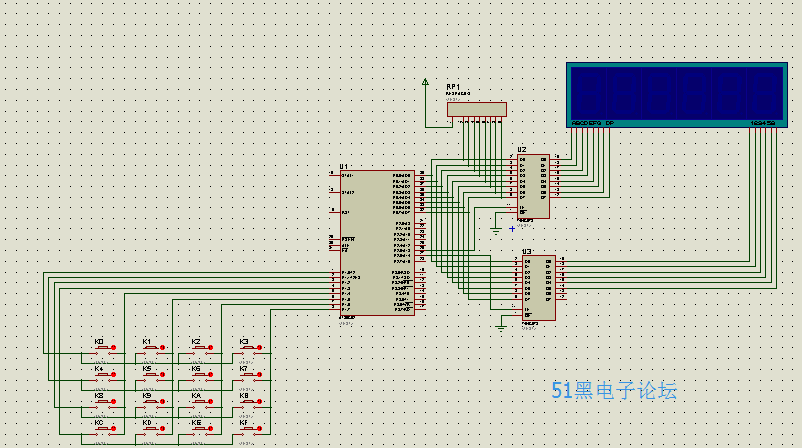
Task: Activate the KA push button
Action: click(x=200, y=404)
